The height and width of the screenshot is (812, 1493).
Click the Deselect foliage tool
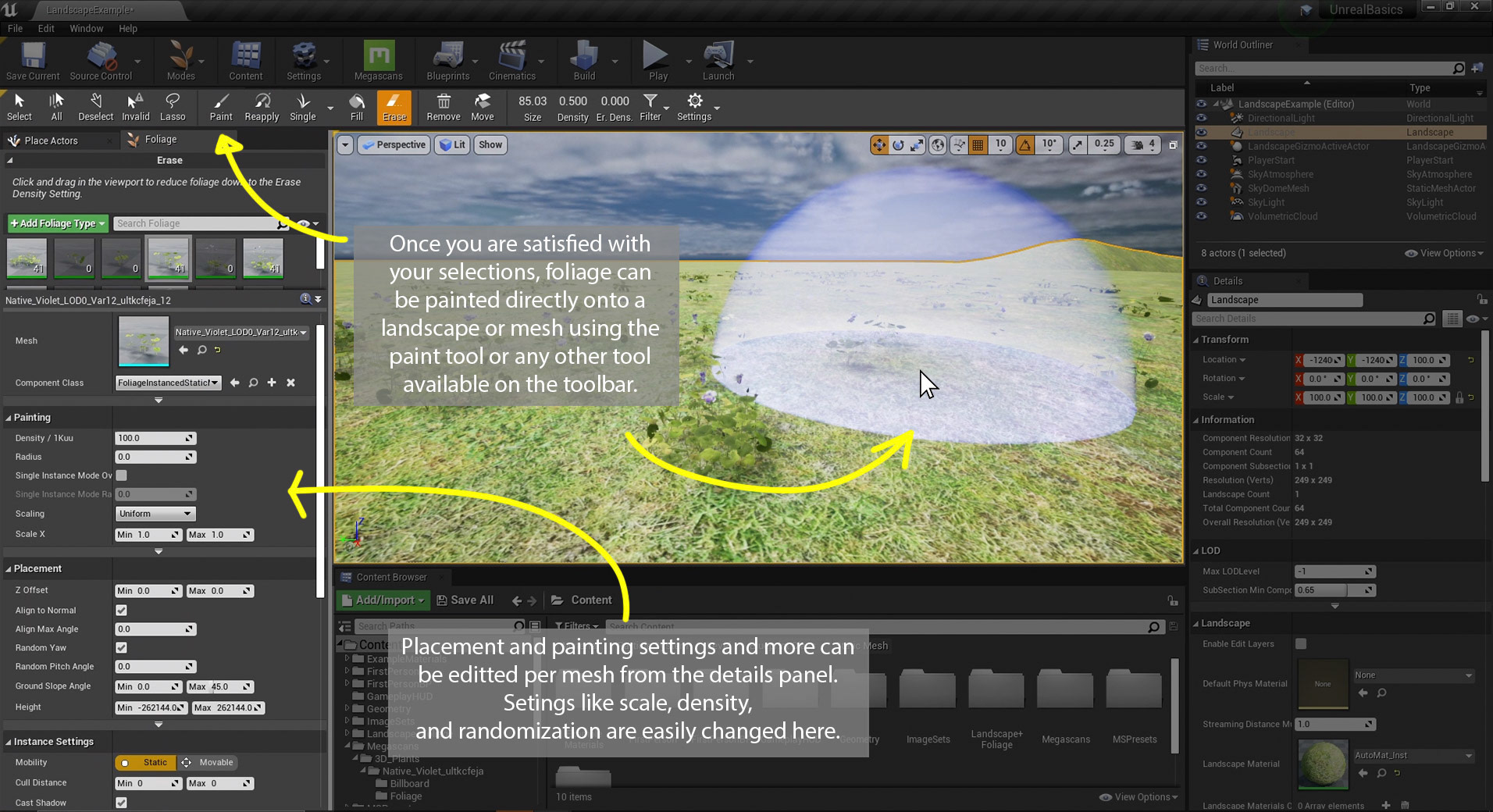click(96, 108)
